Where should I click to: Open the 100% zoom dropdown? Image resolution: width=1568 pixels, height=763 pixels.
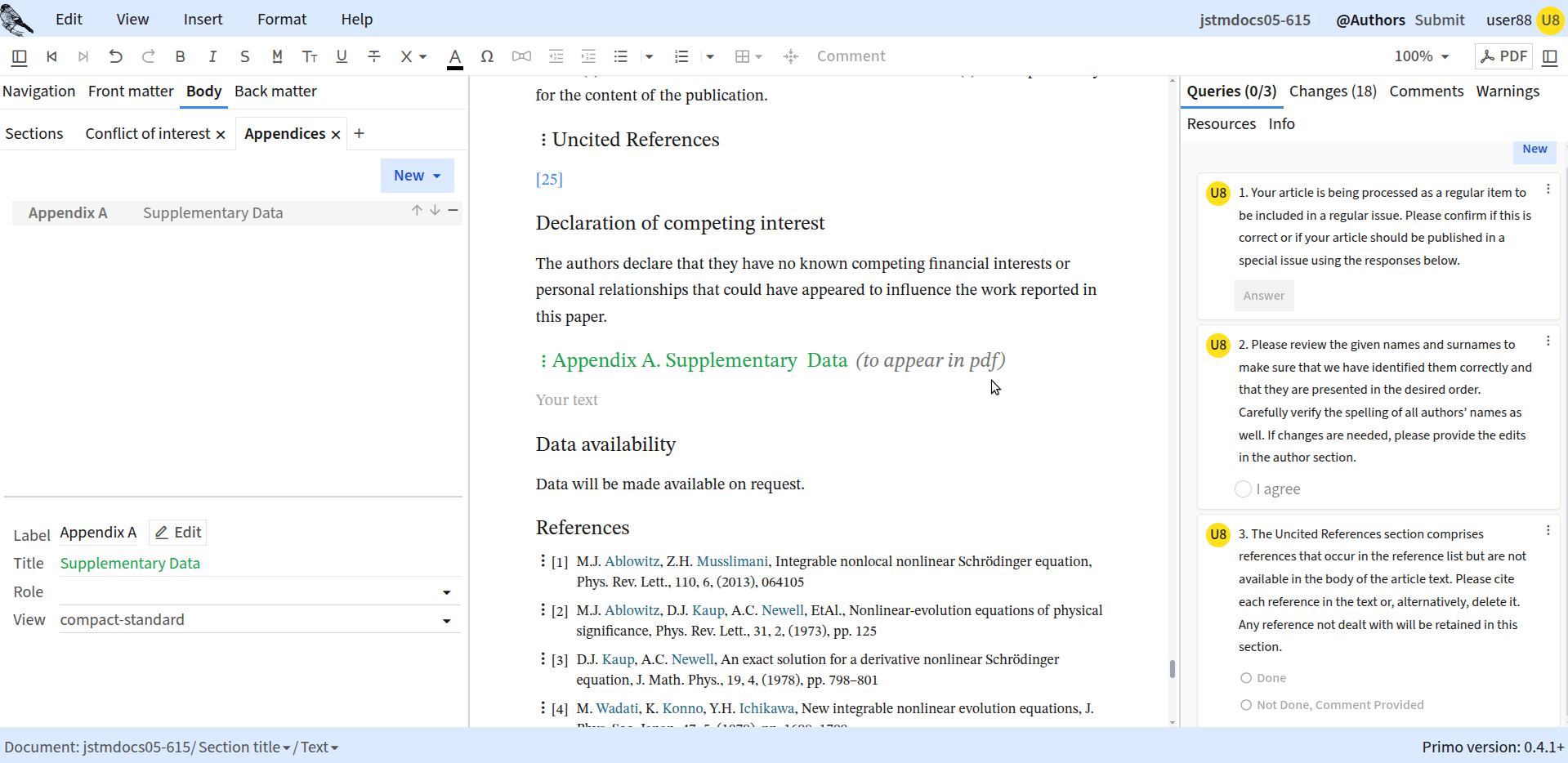(1422, 56)
